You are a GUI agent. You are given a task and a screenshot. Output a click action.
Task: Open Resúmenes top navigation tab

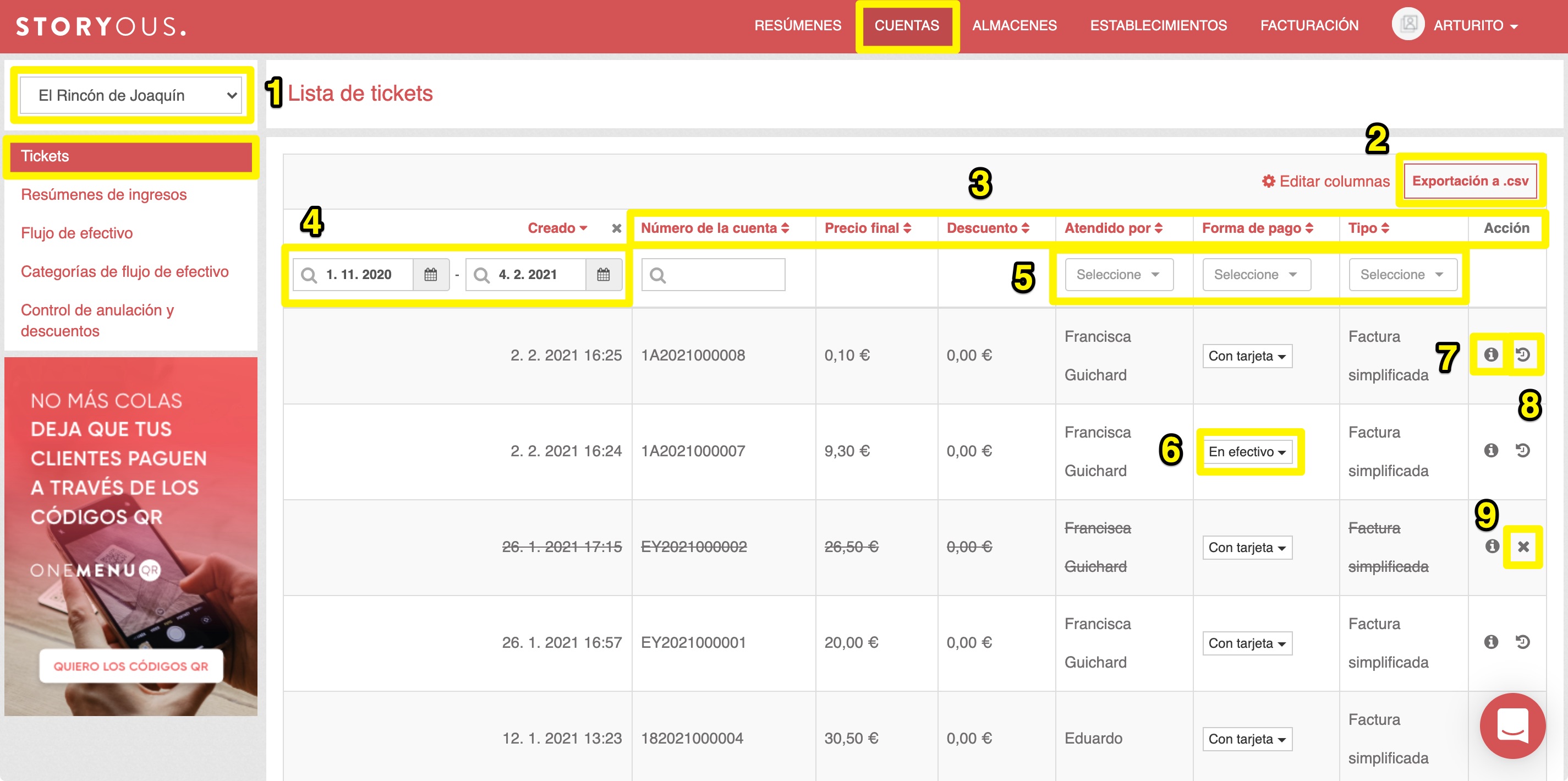point(797,25)
